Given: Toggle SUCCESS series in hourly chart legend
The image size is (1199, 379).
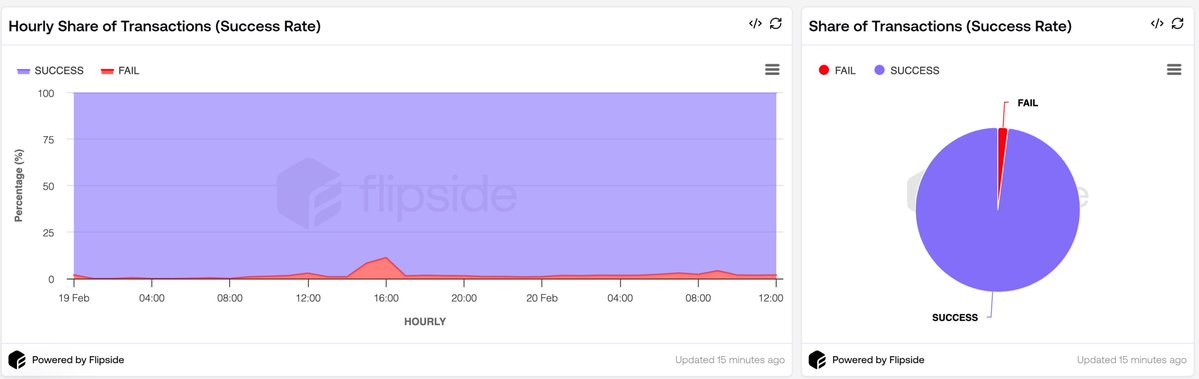Looking at the screenshot, I should (50, 70).
